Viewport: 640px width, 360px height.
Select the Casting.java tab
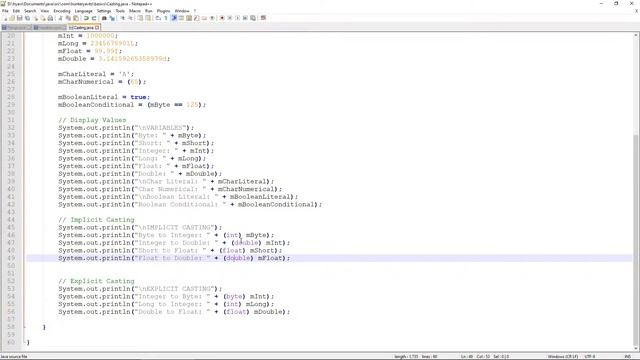84,28
